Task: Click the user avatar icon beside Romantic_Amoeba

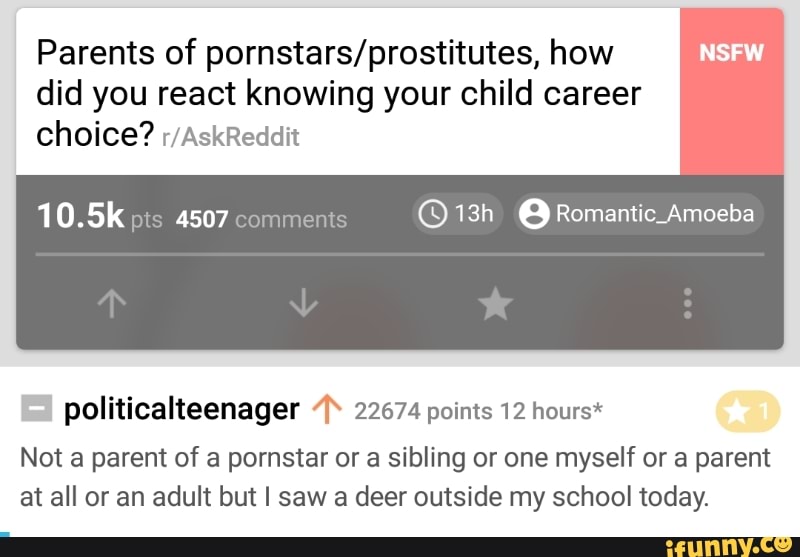Action: (536, 214)
